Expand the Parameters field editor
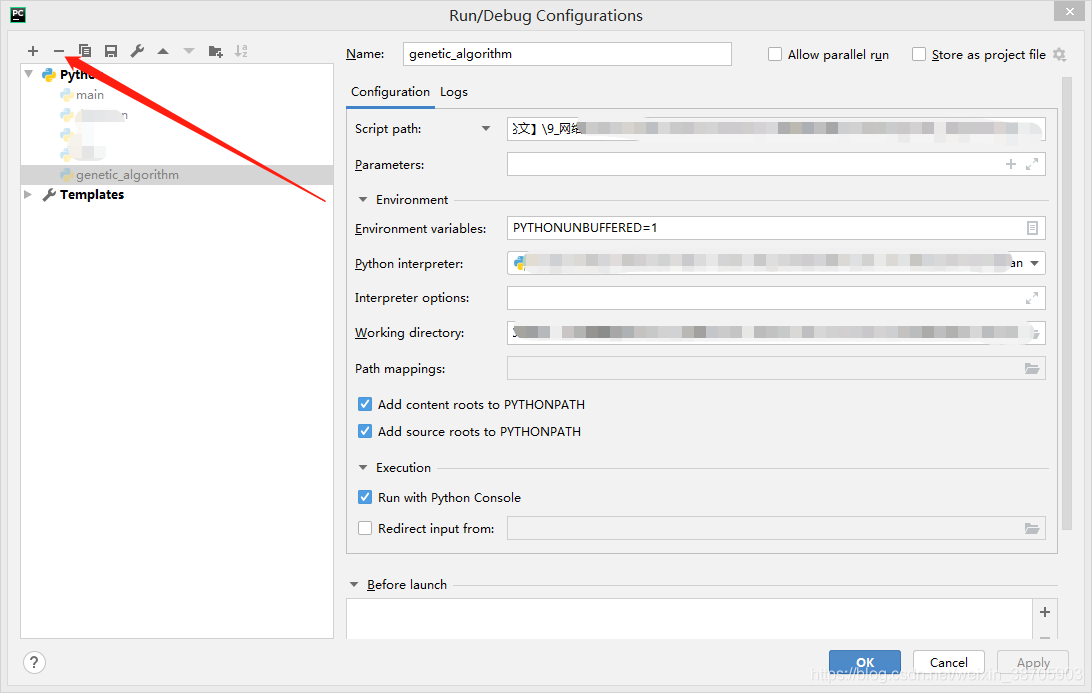Image resolution: width=1092 pixels, height=693 pixels. click(x=1032, y=164)
